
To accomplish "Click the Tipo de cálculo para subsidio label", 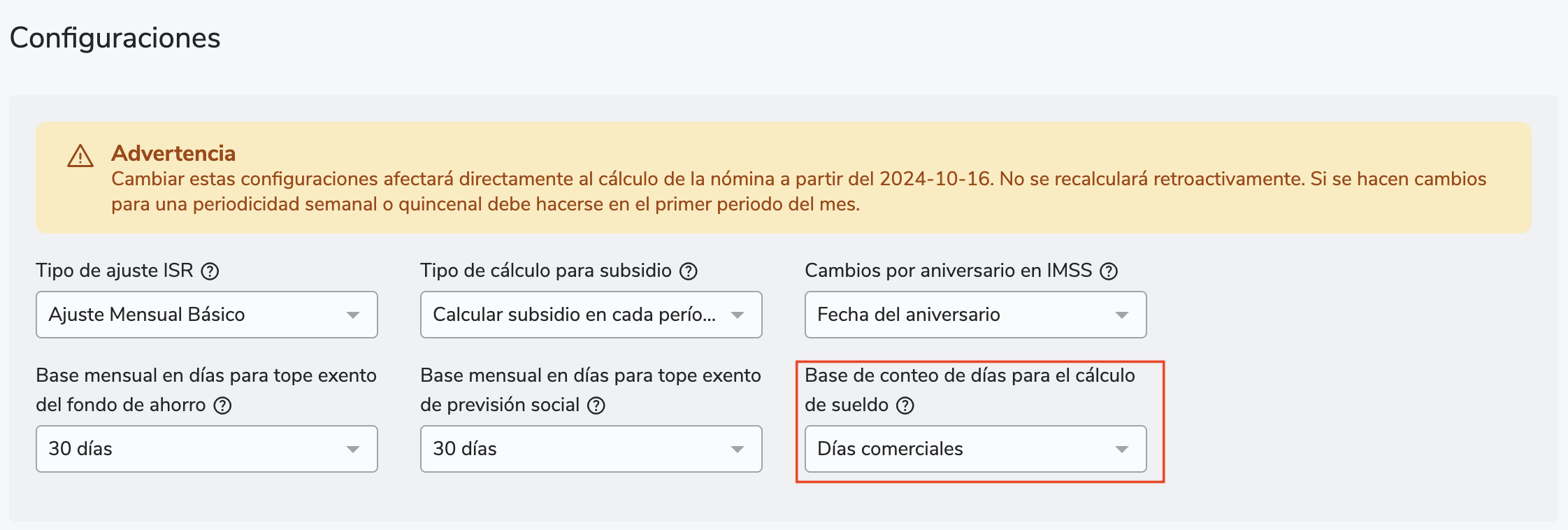I will [x=546, y=271].
